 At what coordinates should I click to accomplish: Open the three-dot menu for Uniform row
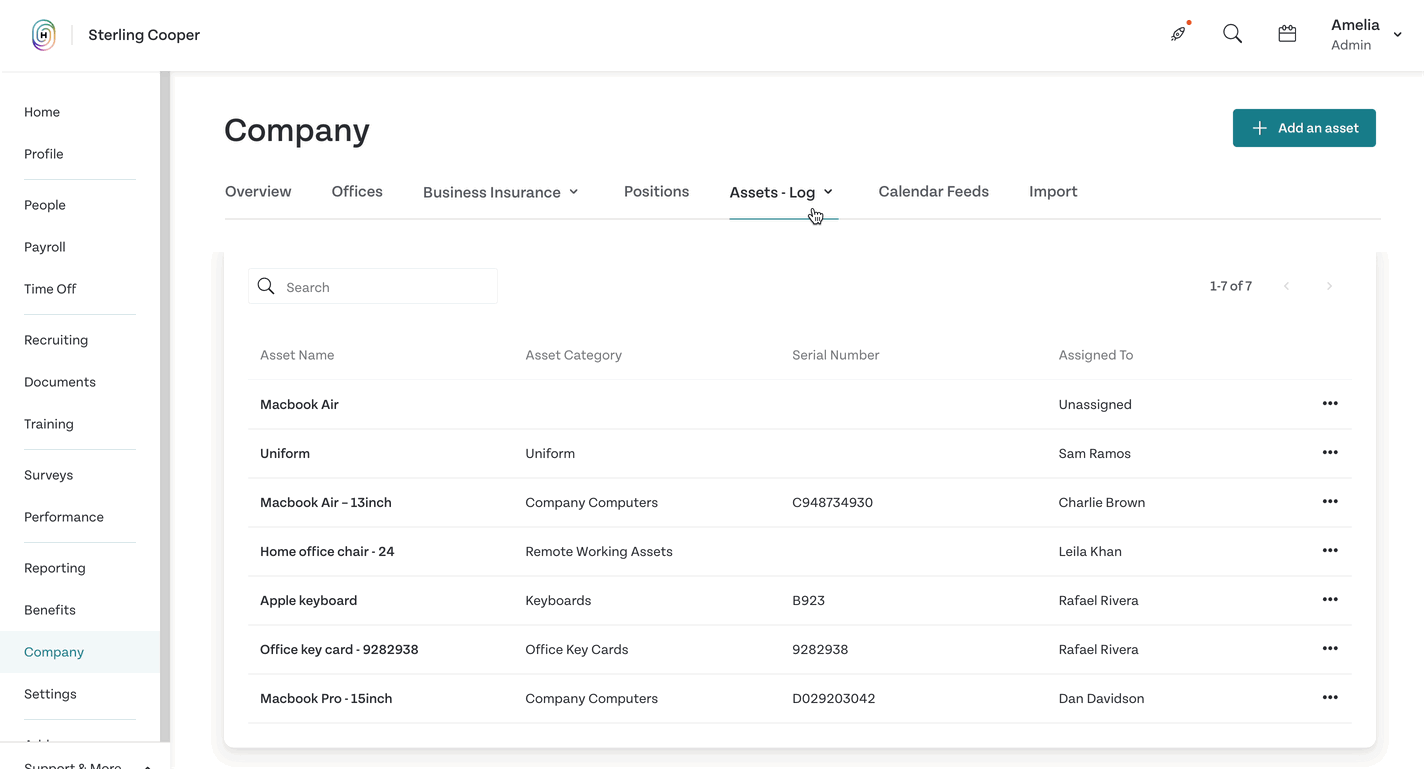1330,453
